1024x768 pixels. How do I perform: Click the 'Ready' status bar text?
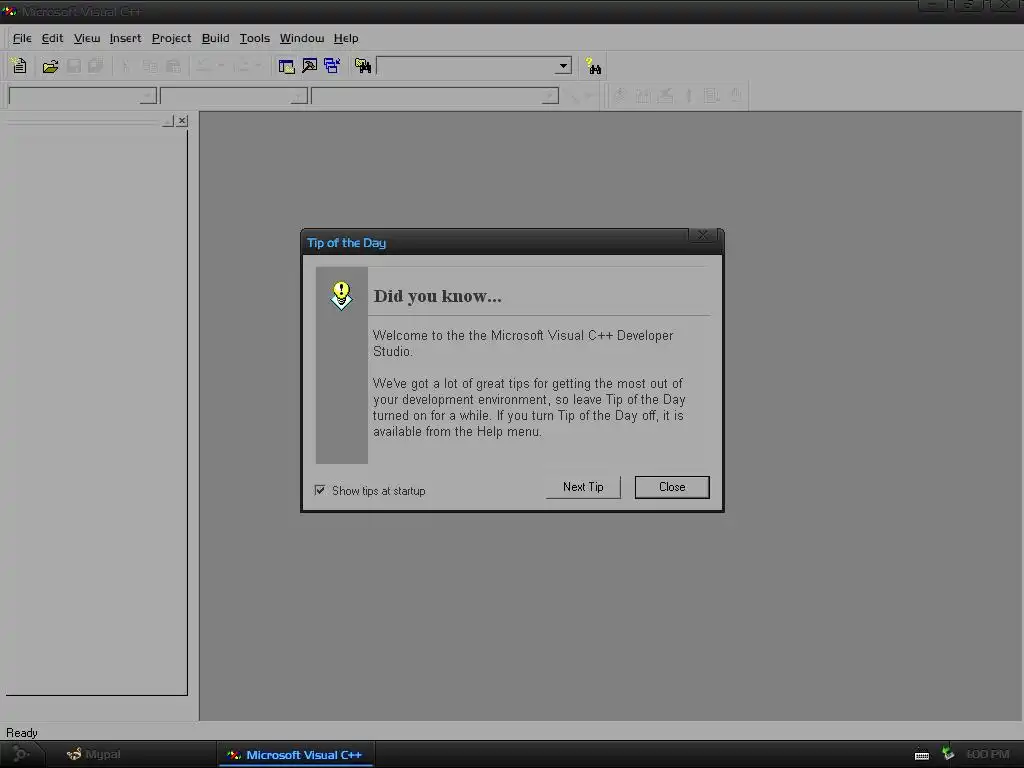22,733
